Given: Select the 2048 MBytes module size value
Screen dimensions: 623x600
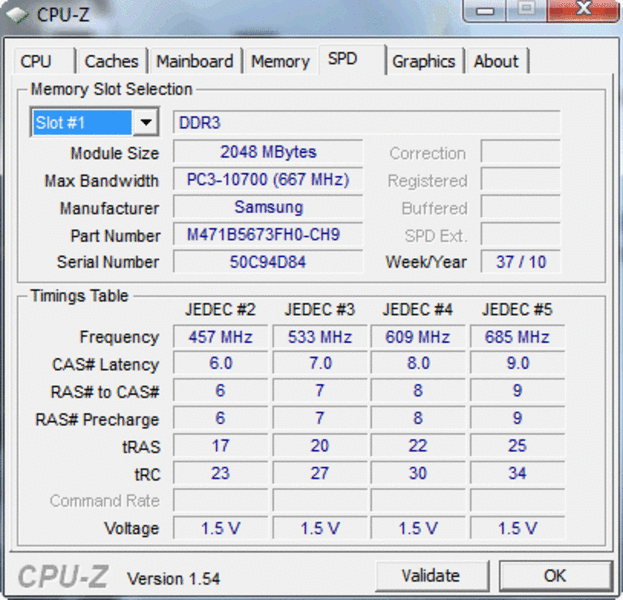Looking at the screenshot, I should point(268,152).
